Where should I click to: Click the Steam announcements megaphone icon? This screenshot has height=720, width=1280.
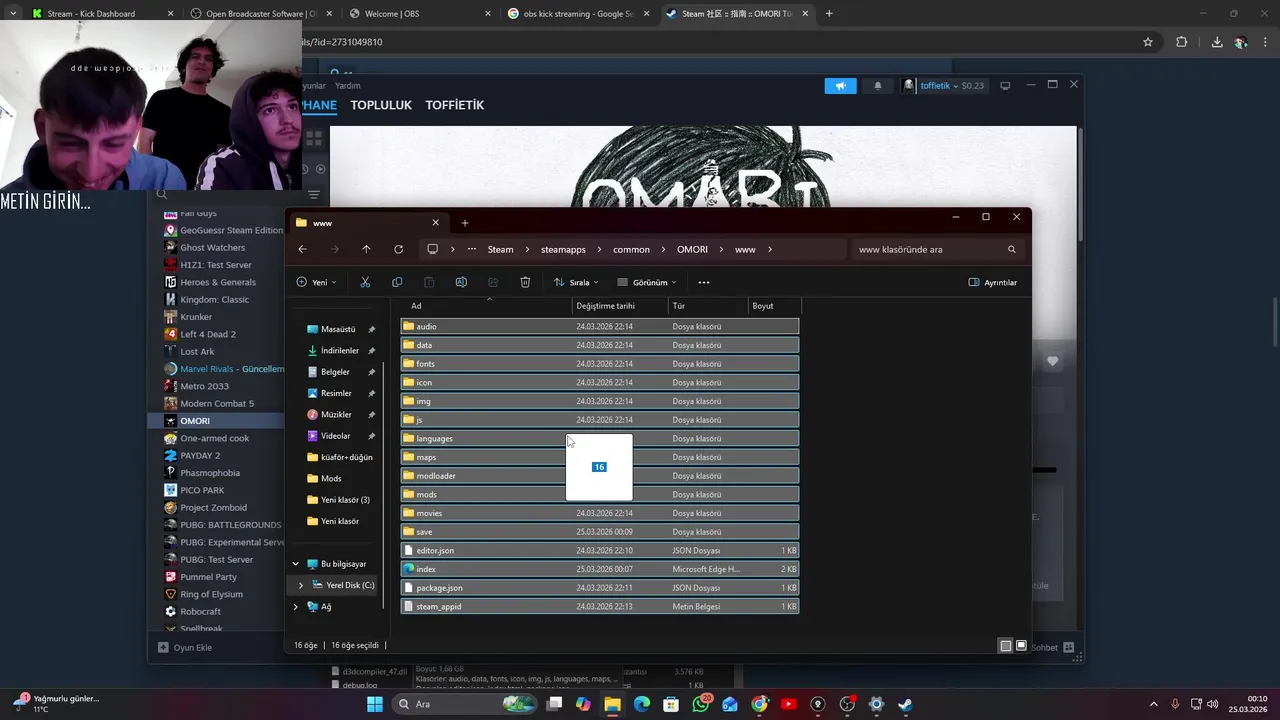tap(841, 86)
